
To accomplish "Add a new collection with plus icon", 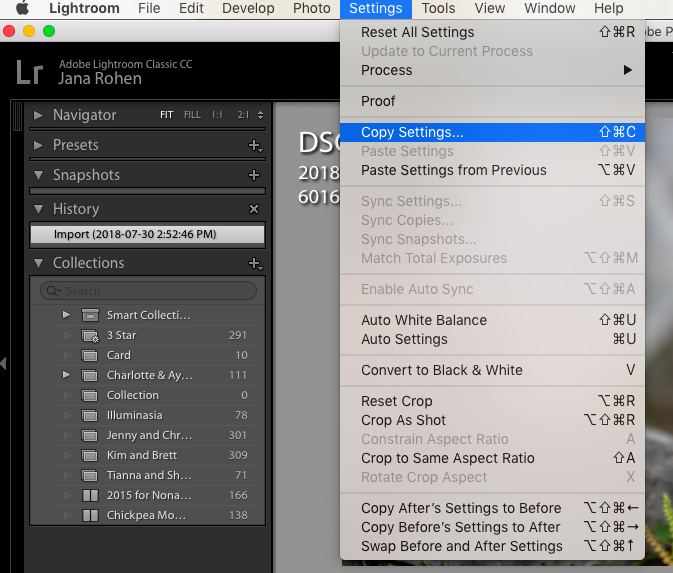I will point(254,263).
